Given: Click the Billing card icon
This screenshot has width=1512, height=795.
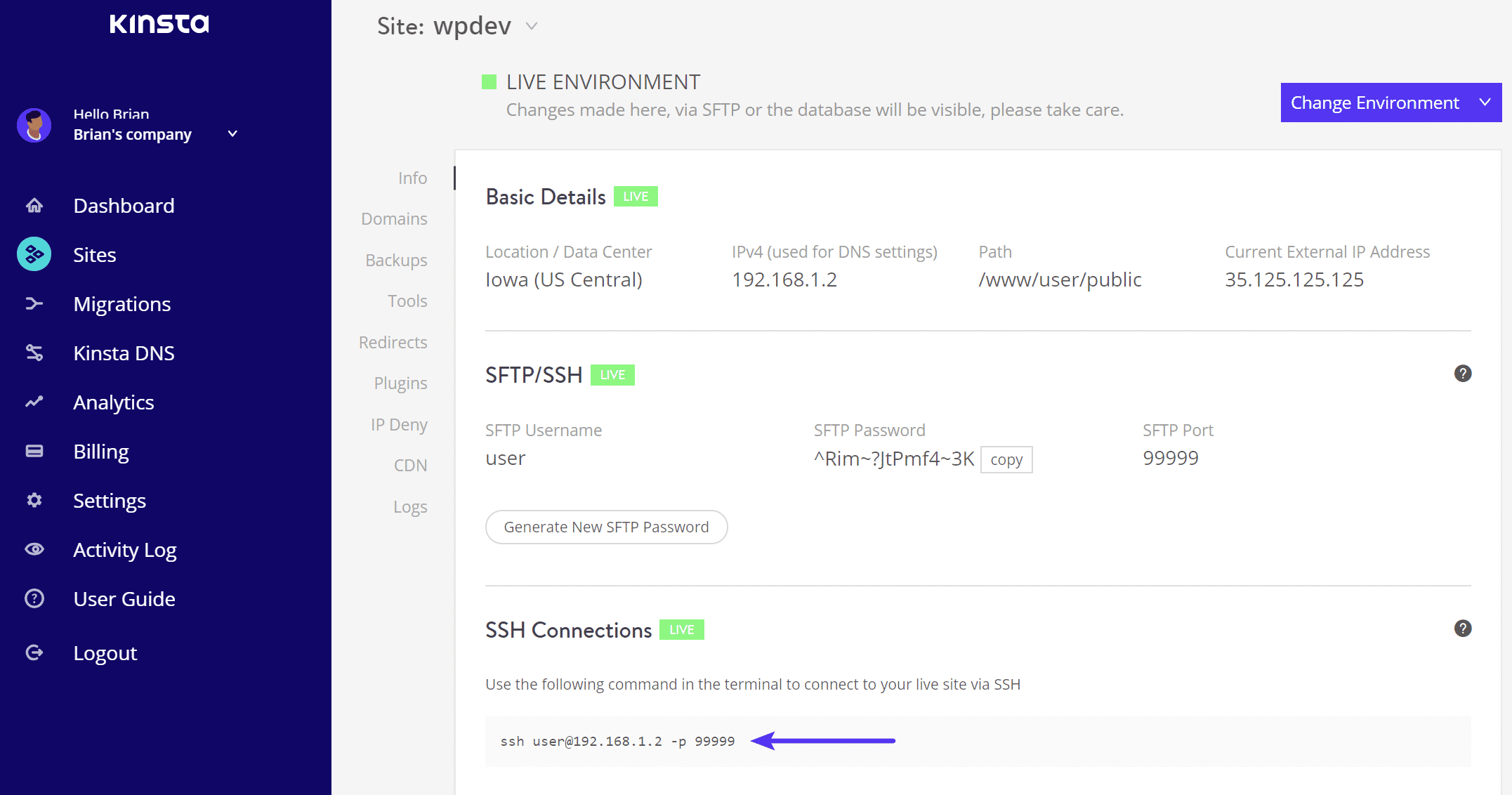Looking at the screenshot, I should click(34, 451).
